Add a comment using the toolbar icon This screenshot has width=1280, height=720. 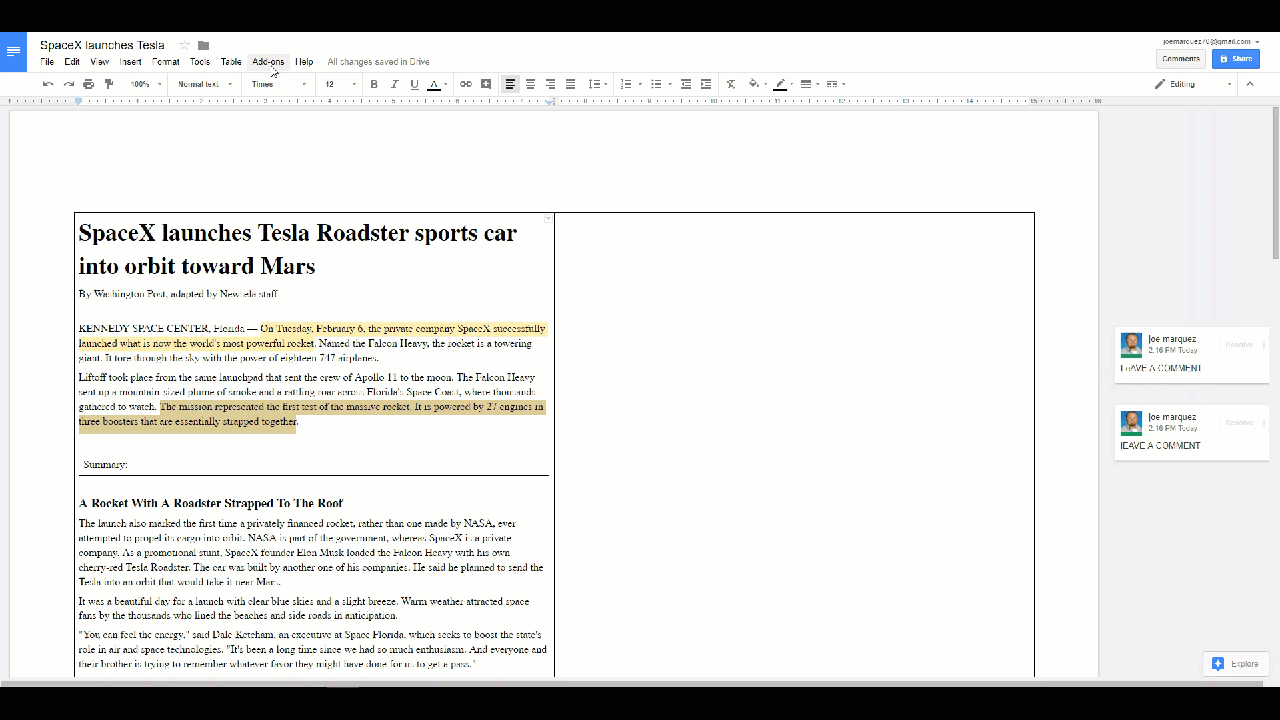(486, 84)
